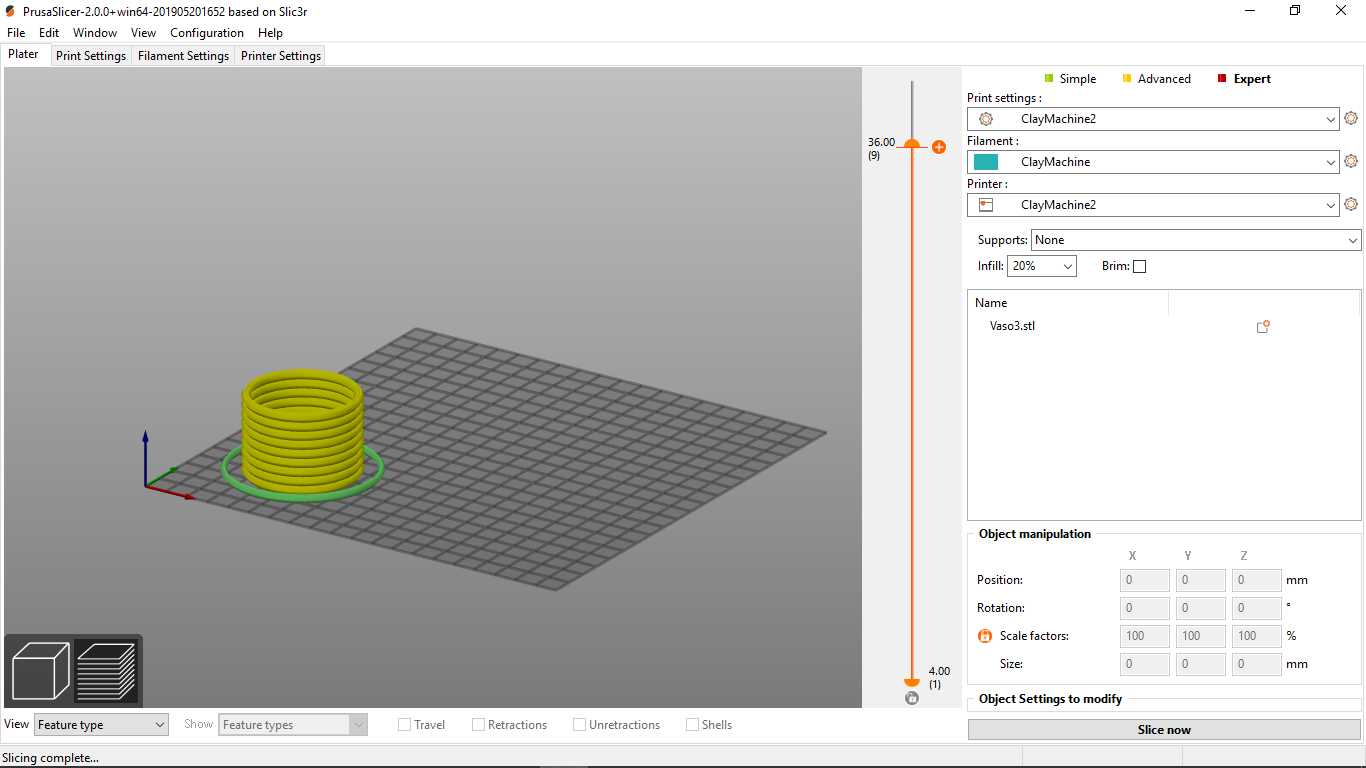Switch to the Plater tab
Screen dimensions: 1366x768
point(24,55)
